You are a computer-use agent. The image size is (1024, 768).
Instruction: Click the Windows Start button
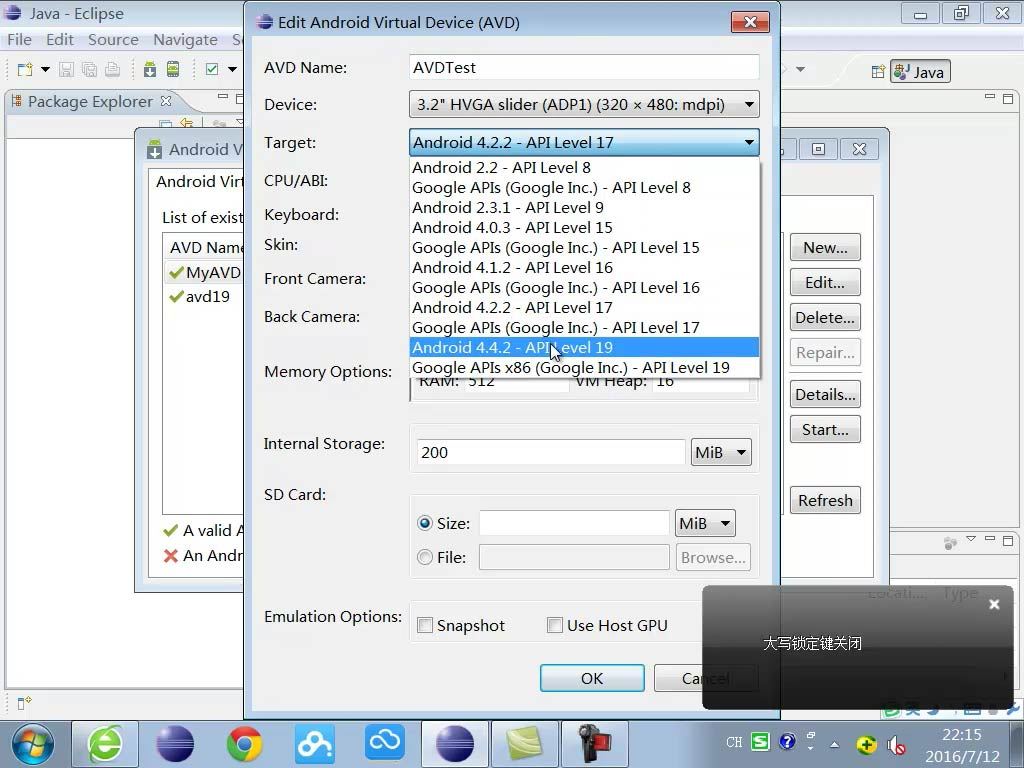point(33,744)
